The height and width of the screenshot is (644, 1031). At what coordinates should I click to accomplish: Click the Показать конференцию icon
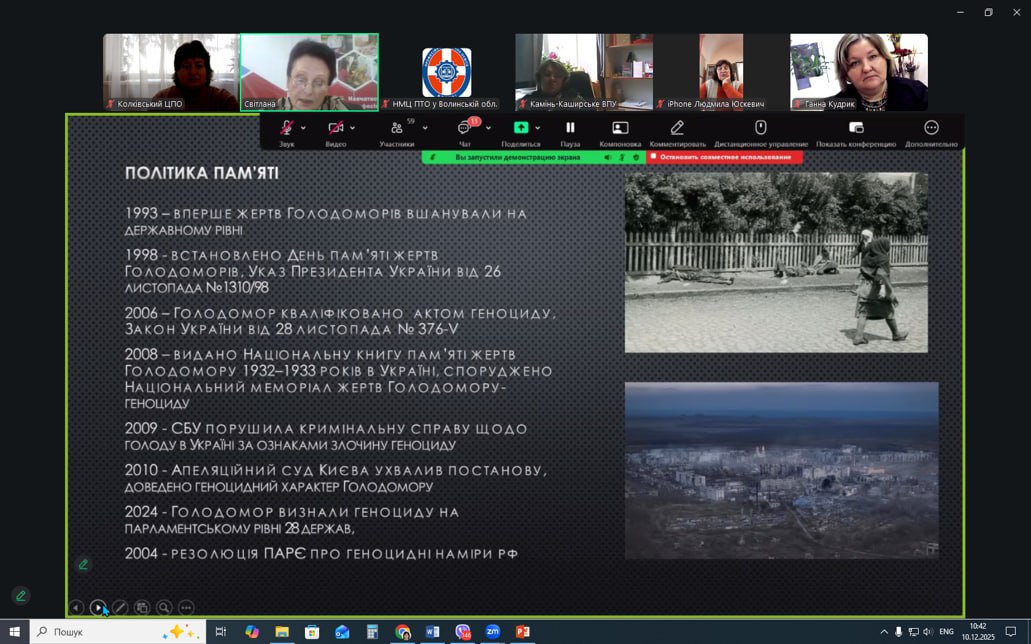[856, 129]
